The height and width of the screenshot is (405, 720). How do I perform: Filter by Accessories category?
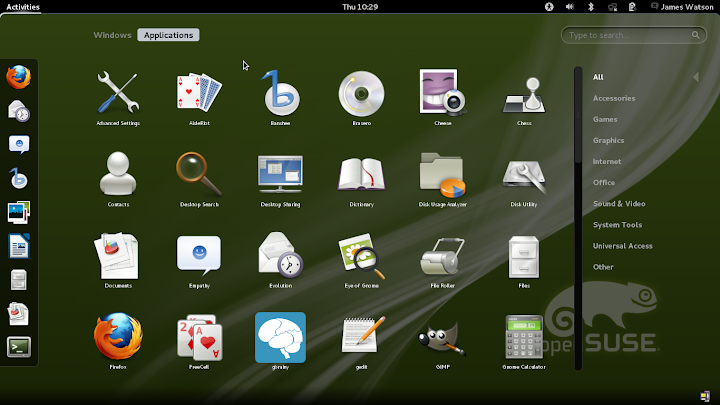click(x=614, y=98)
